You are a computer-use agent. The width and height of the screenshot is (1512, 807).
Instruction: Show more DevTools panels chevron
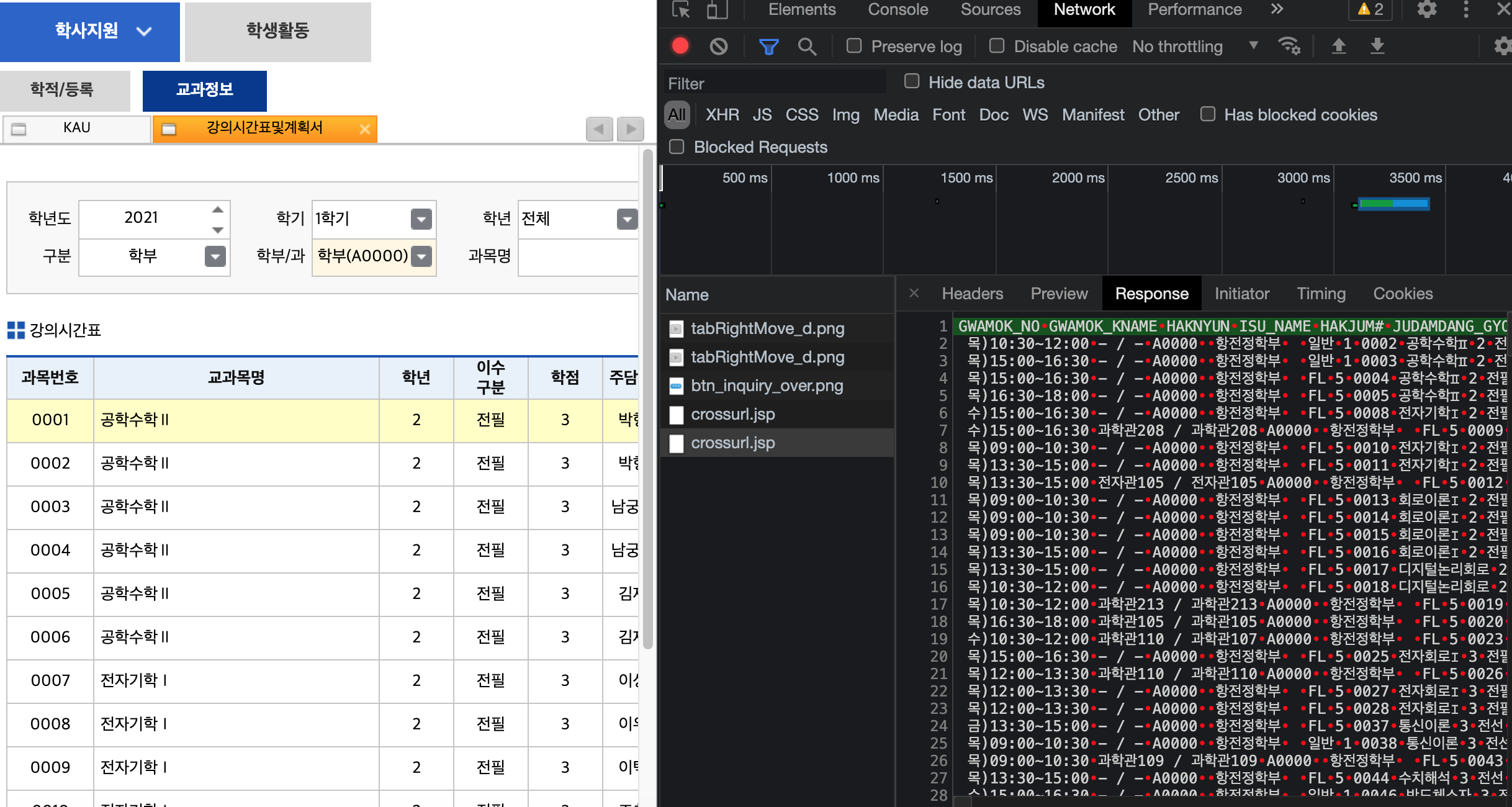click(1277, 9)
